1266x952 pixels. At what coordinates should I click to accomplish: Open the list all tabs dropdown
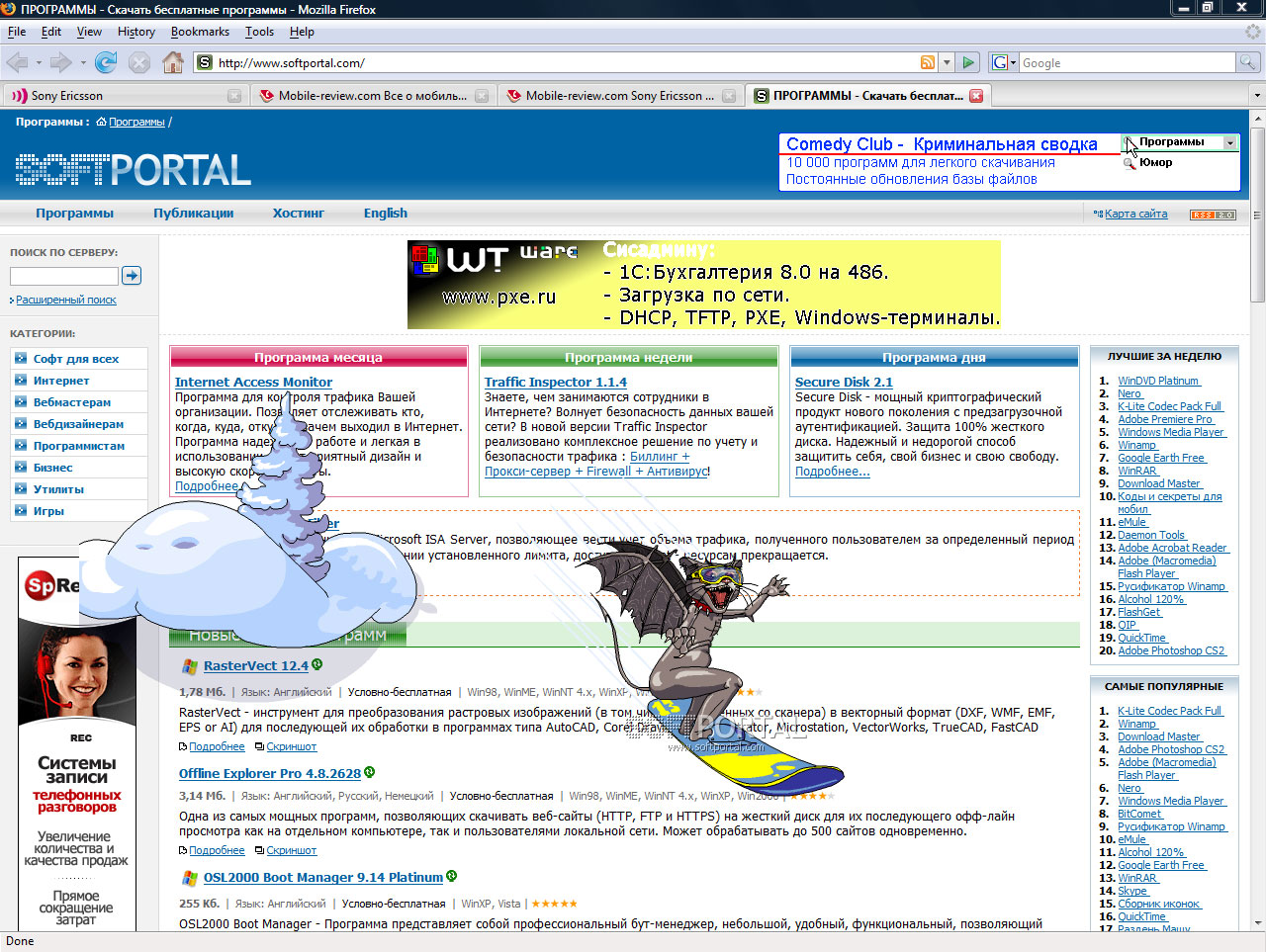[1256, 96]
